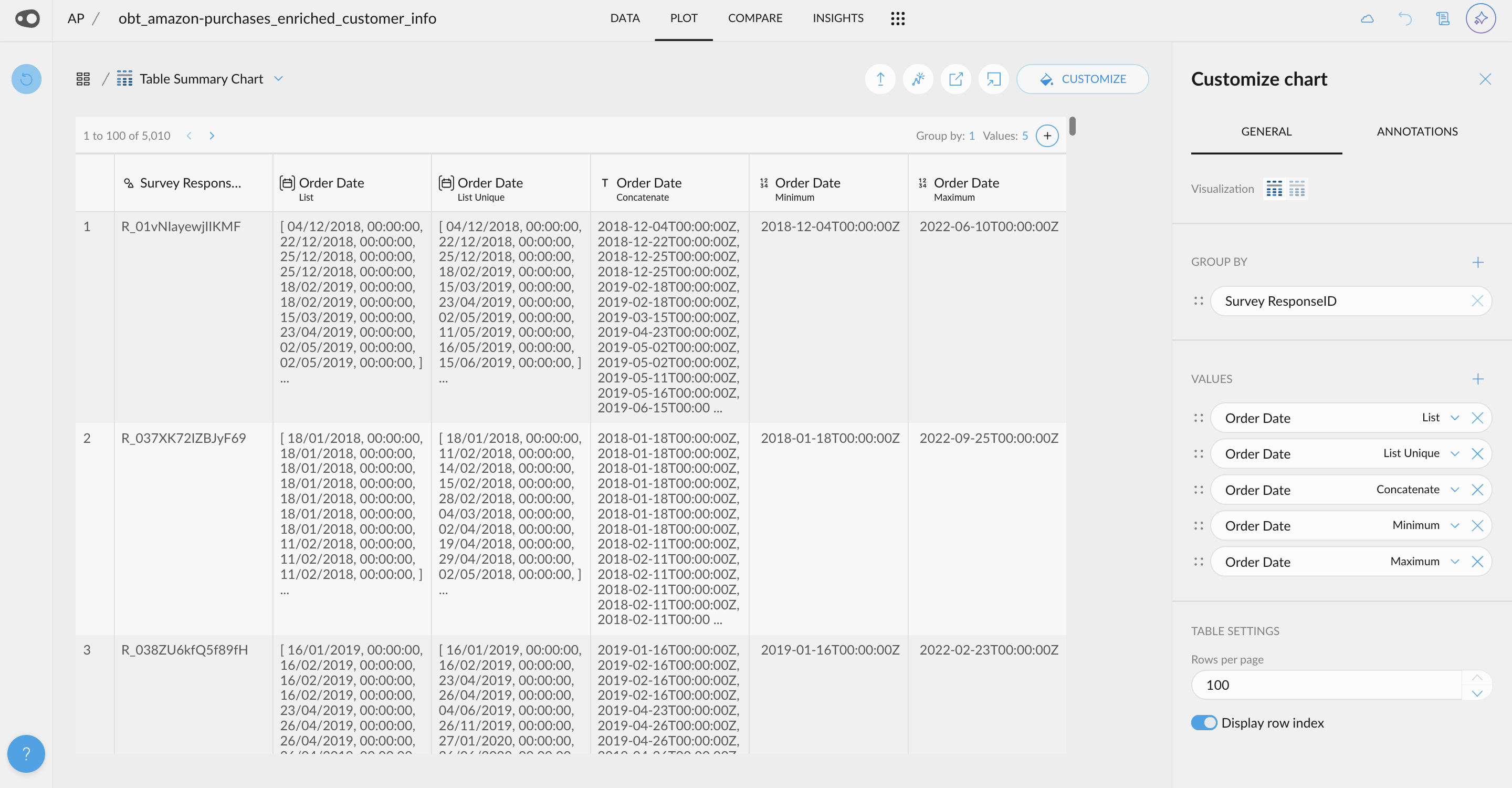Open the List Unique aggregation dropdown

pyautogui.click(x=1454, y=454)
